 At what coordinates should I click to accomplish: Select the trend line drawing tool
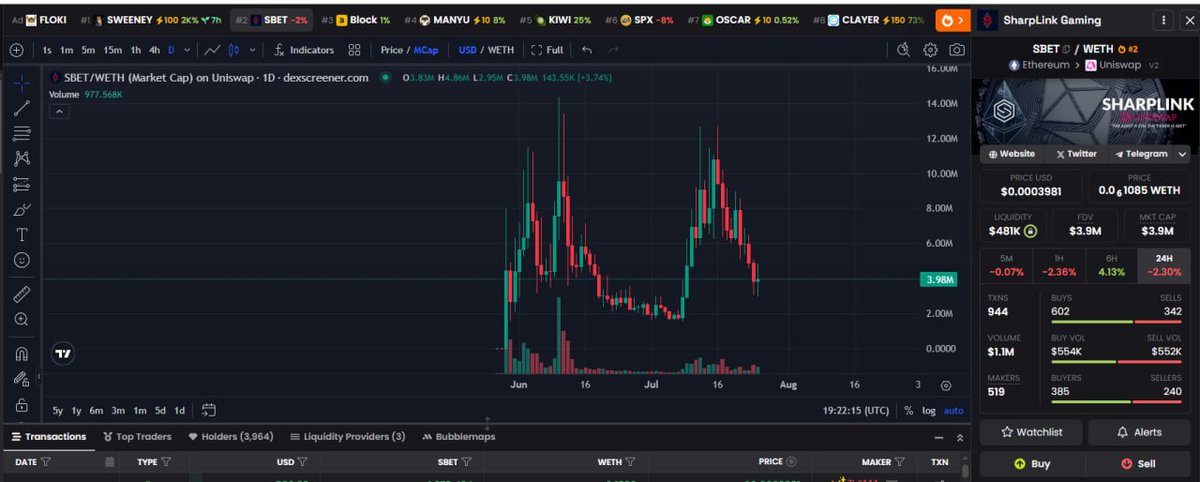[21, 108]
